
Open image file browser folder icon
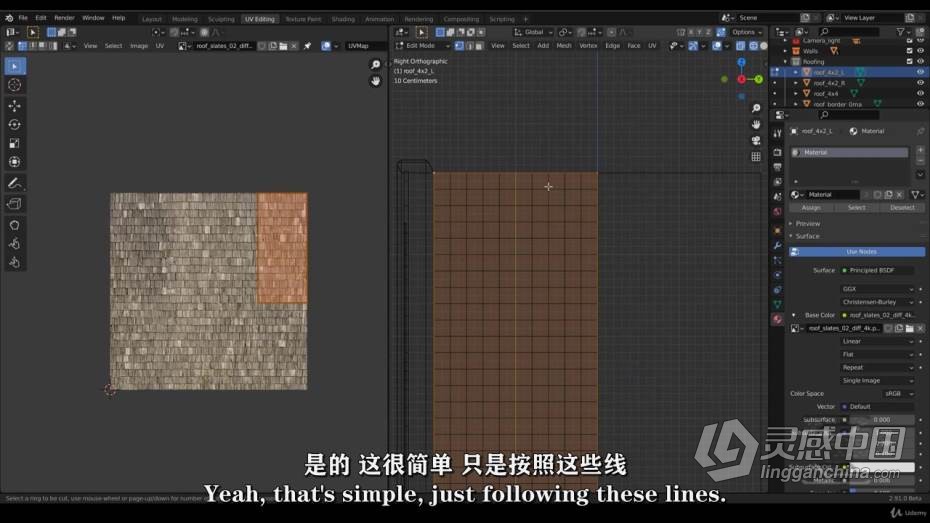click(283, 46)
